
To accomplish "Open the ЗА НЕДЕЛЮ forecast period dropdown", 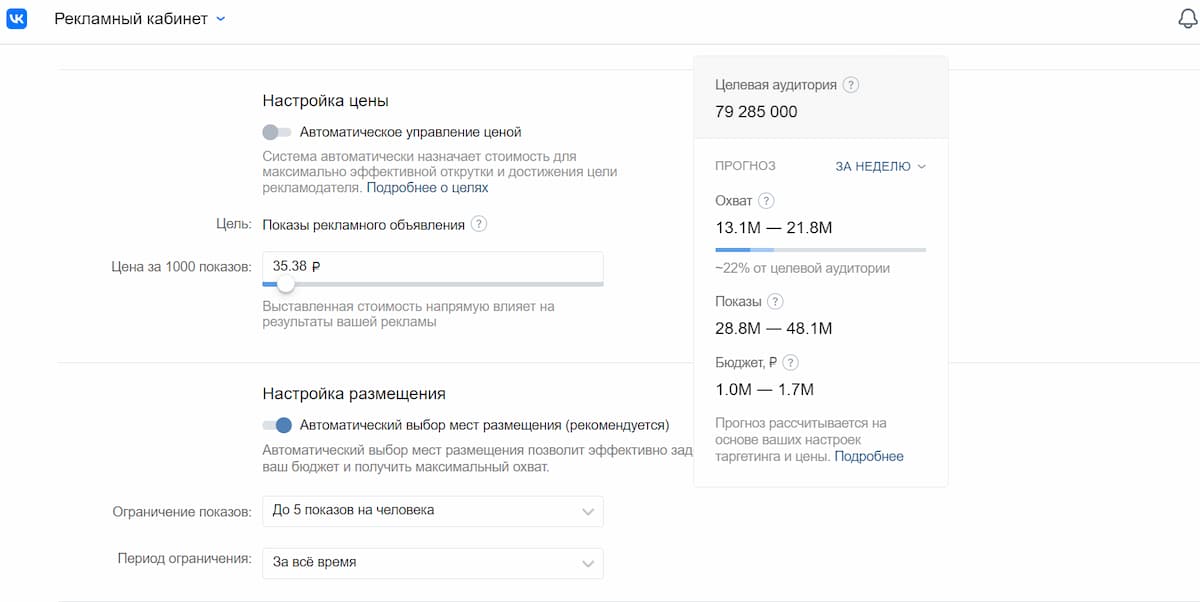I will (878, 166).
